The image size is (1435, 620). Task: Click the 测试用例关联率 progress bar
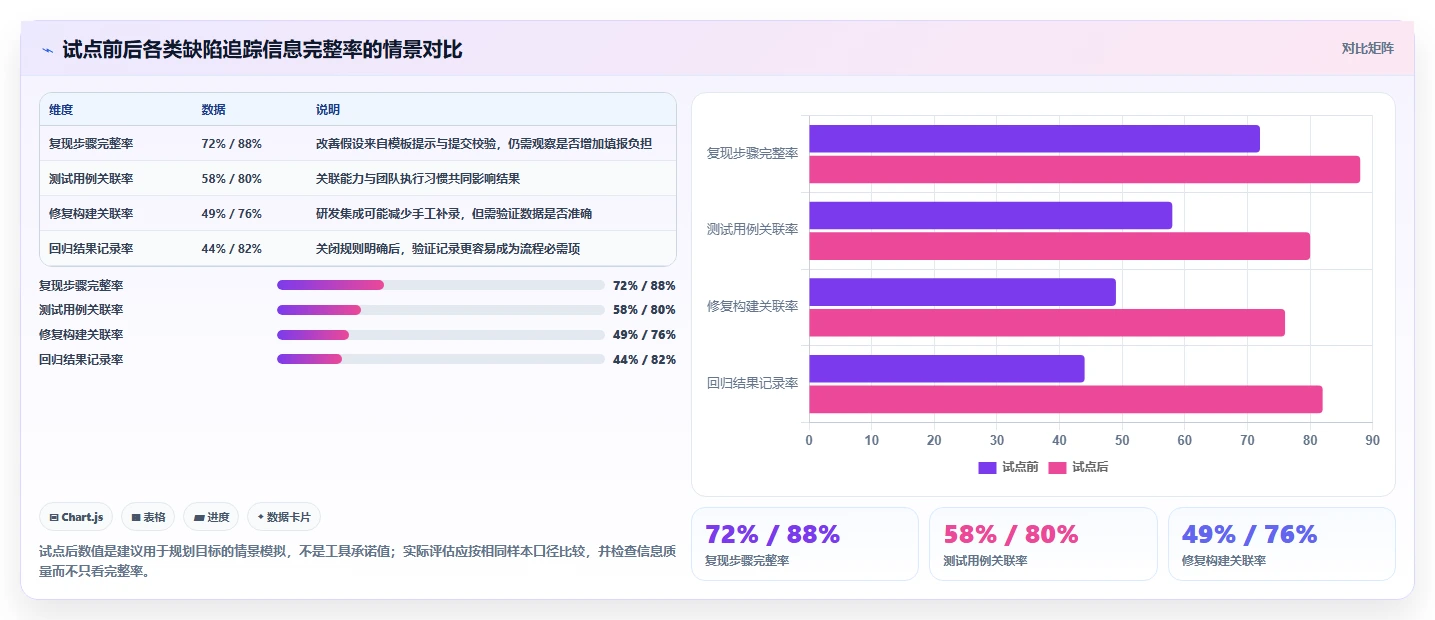[441, 310]
